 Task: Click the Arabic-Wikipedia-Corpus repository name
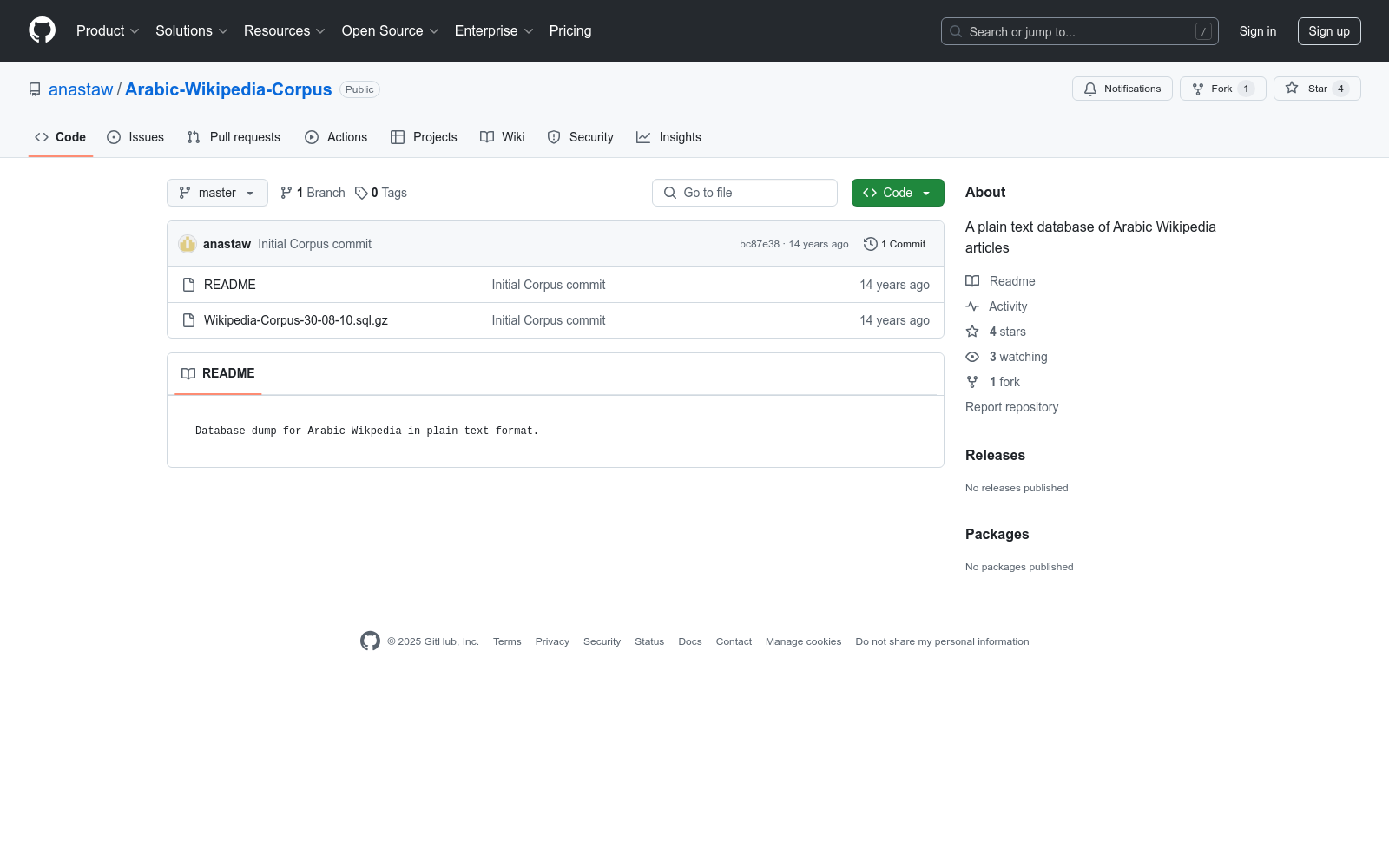(x=228, y=89)
